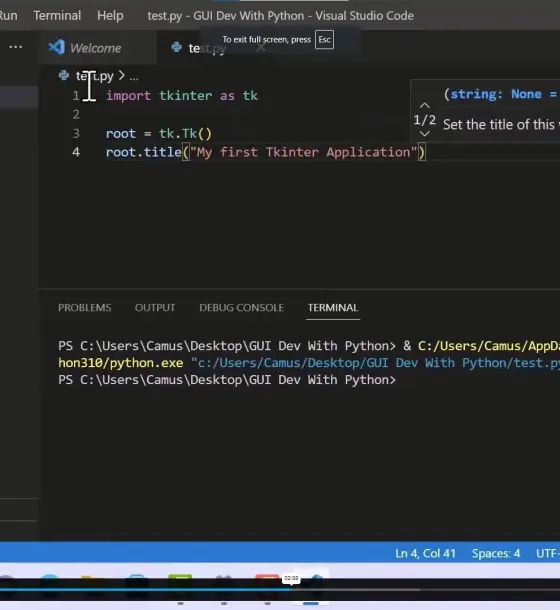Click the three-dot more actions icon

click(16, 47)
